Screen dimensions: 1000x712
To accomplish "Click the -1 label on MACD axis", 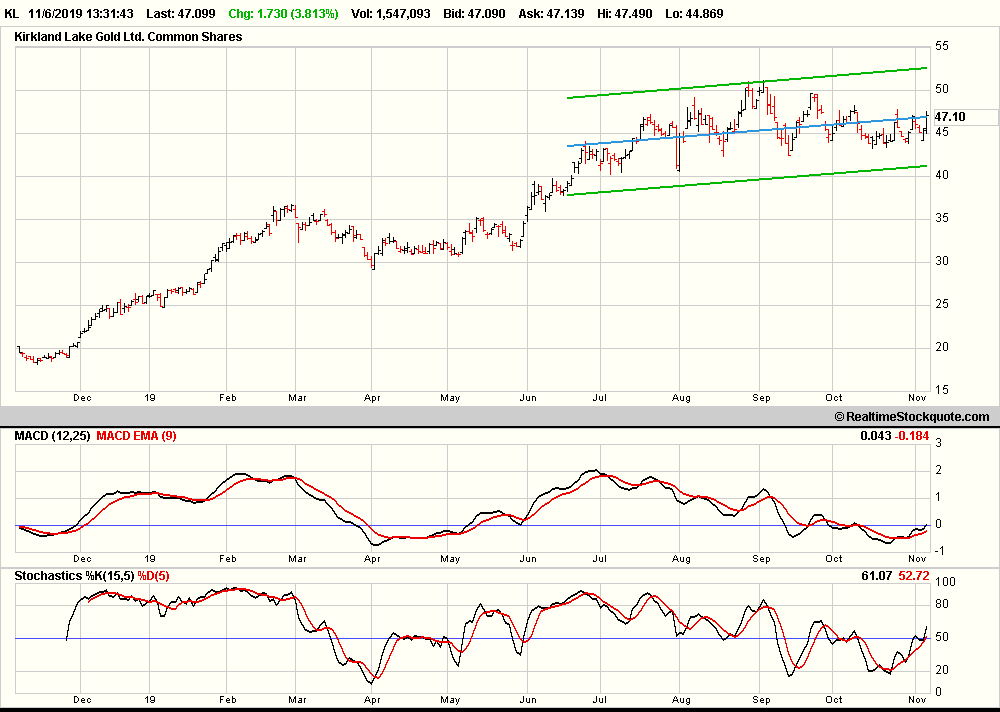I will (x=939, y=551).
